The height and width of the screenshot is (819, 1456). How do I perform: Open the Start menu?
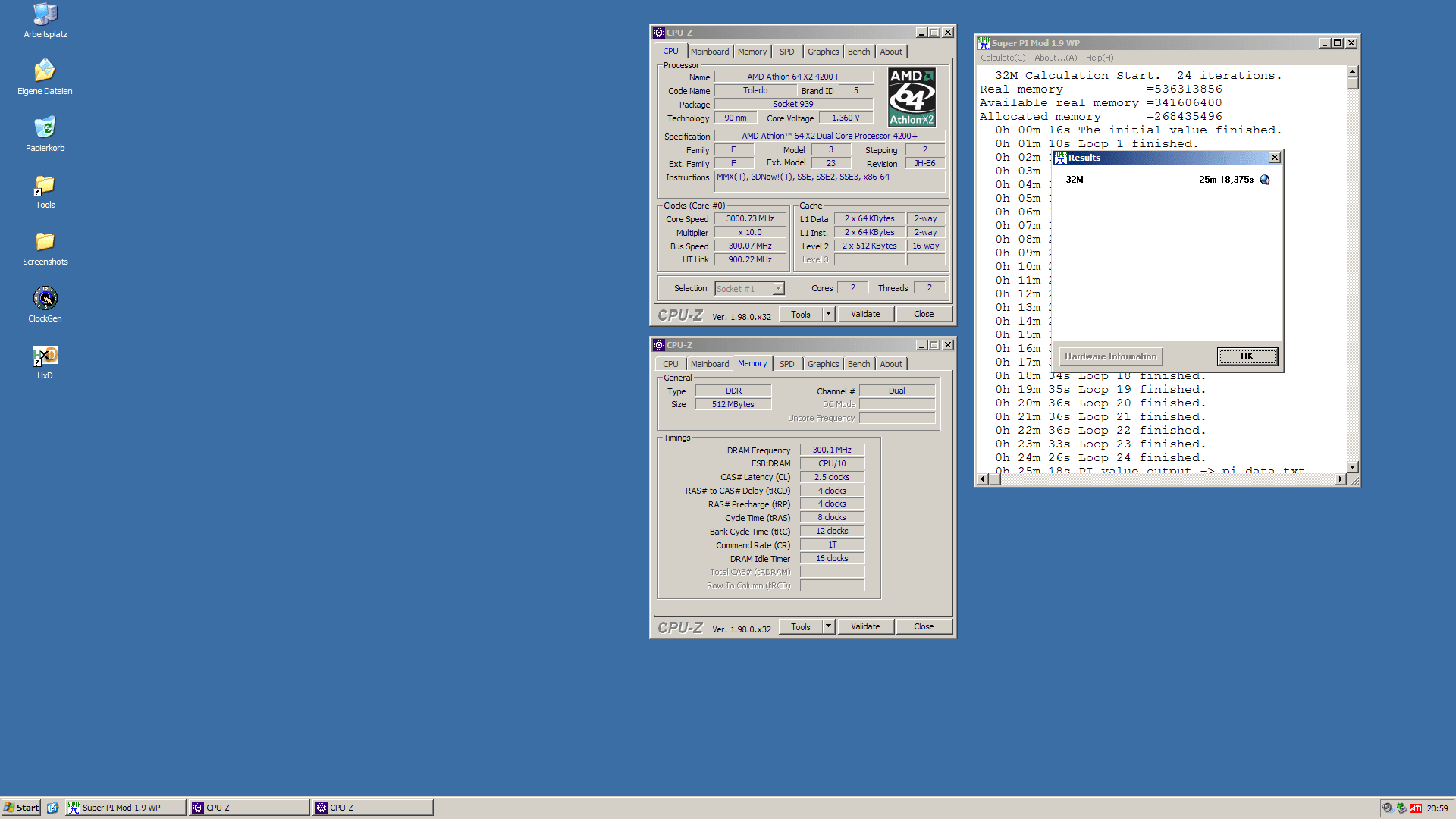pos(21,808)
